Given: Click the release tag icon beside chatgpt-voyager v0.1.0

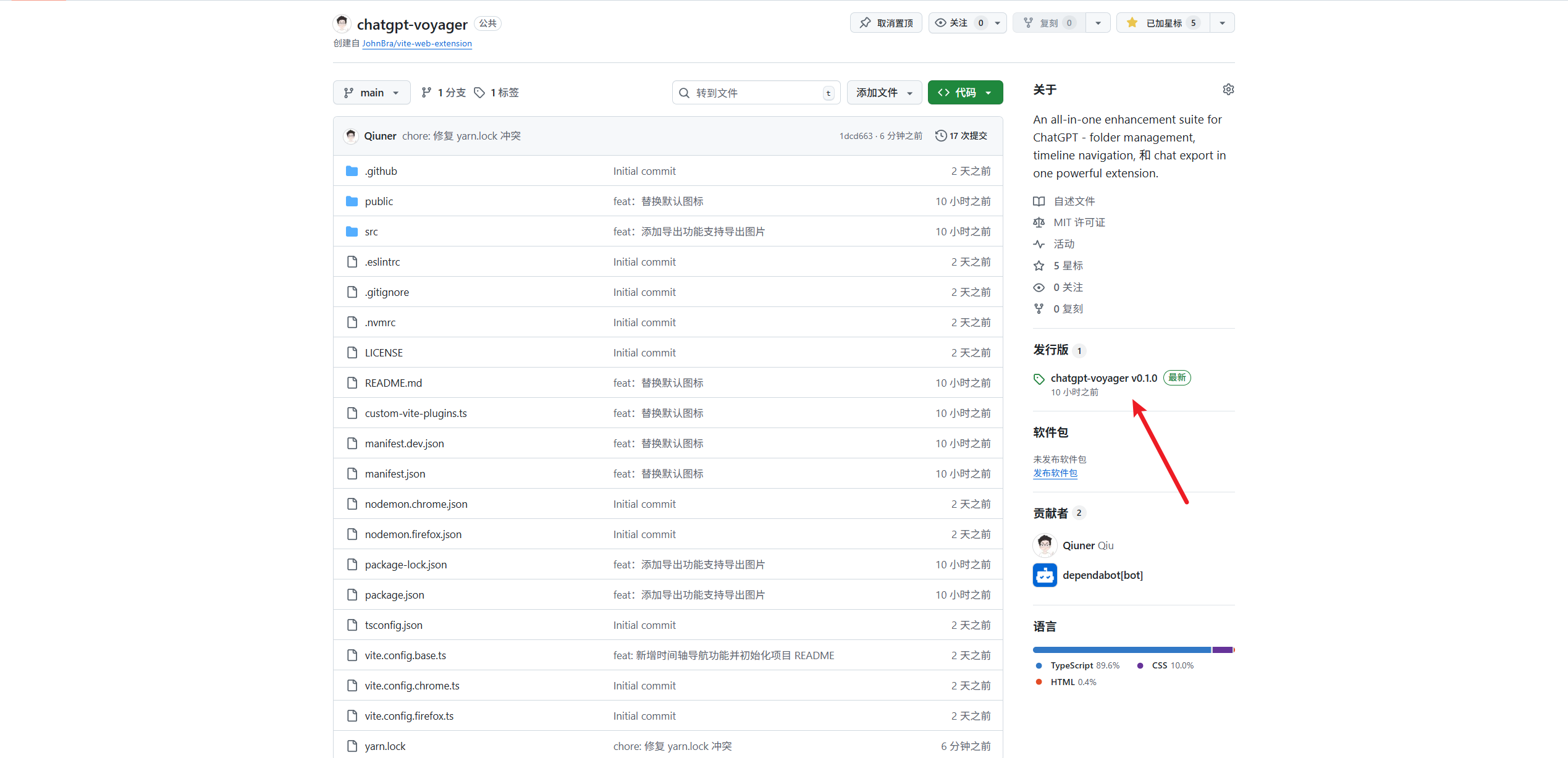Looking at the screenshot, I should (1039, 379).
